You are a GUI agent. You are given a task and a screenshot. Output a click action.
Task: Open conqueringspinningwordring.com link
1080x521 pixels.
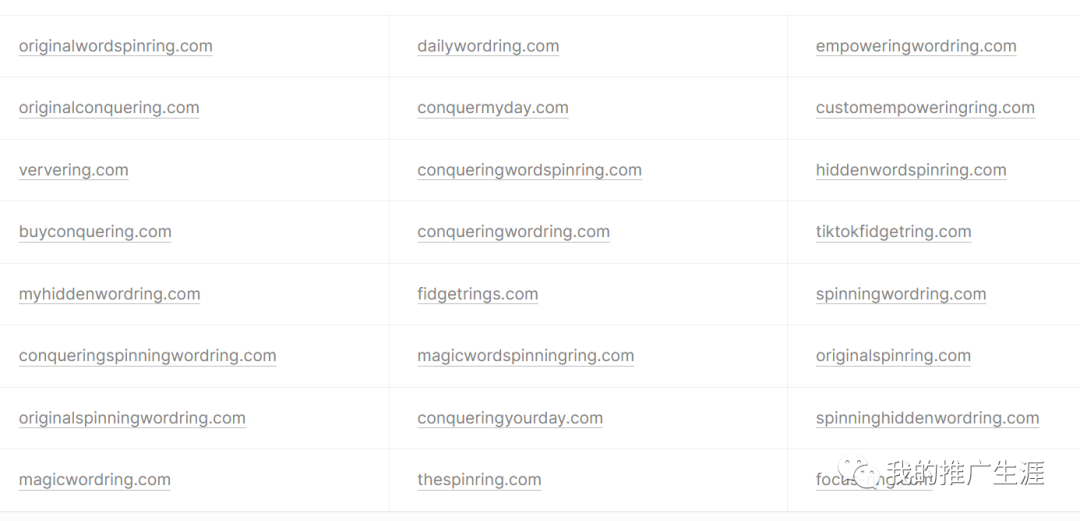click(147, 356)
